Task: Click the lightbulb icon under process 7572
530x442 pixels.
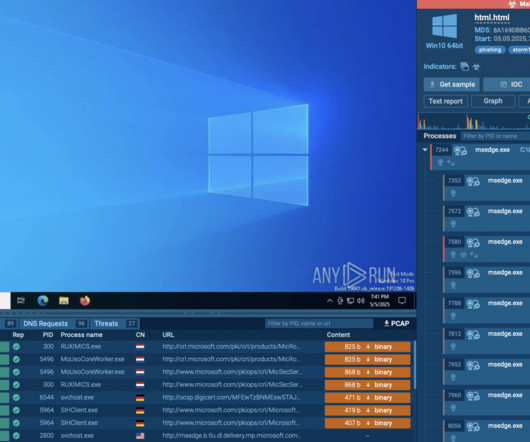Action: (453, 224)
